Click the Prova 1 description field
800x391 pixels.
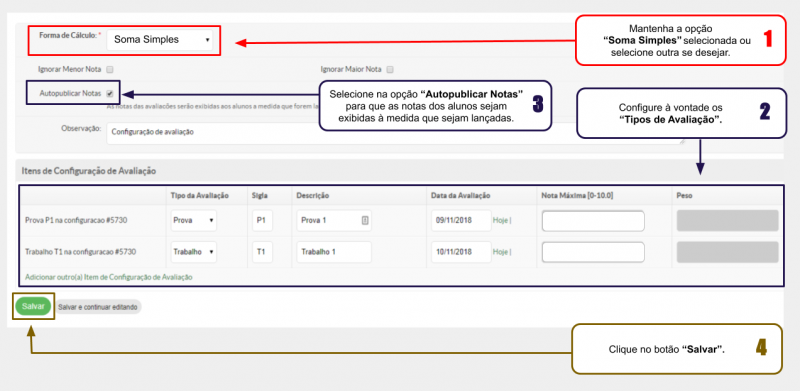click(x=334, y=221)
